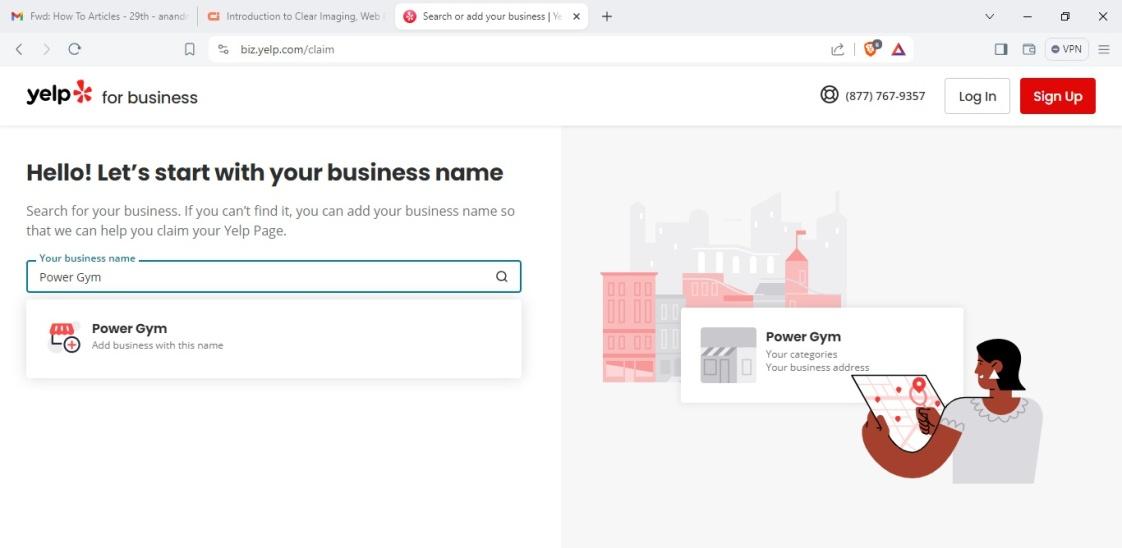Select Power Gym add business suggestion
Image resolution: width=1122 pixels, height=548 pixels.
(x=273, y=338)
